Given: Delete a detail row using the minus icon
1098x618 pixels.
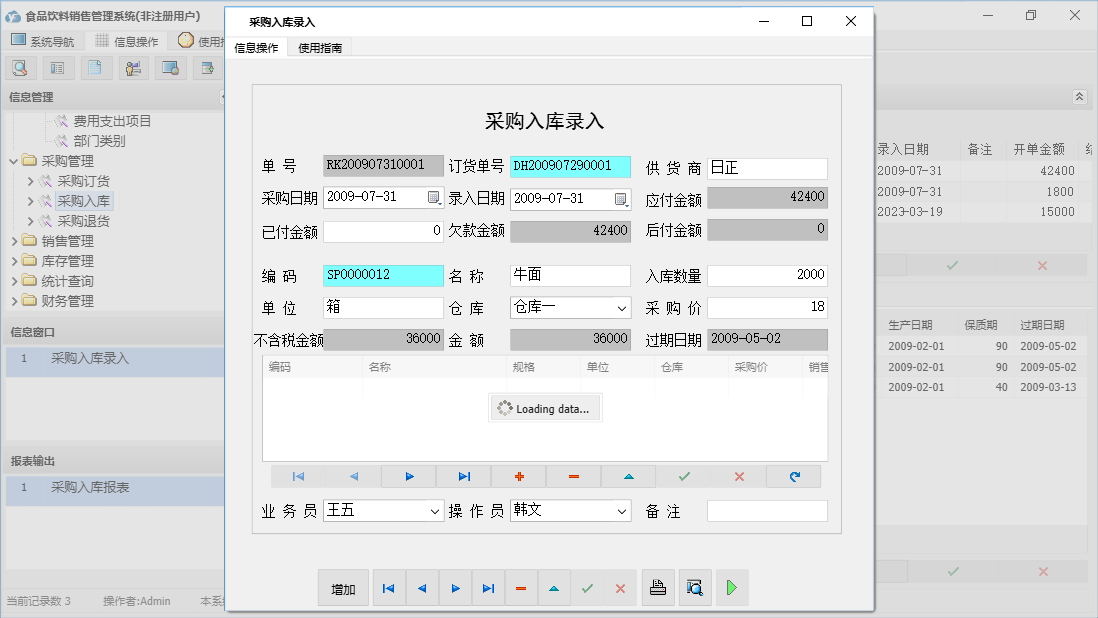Looking at the screenshot, I should pyautogui.click(x=573, y=476).
